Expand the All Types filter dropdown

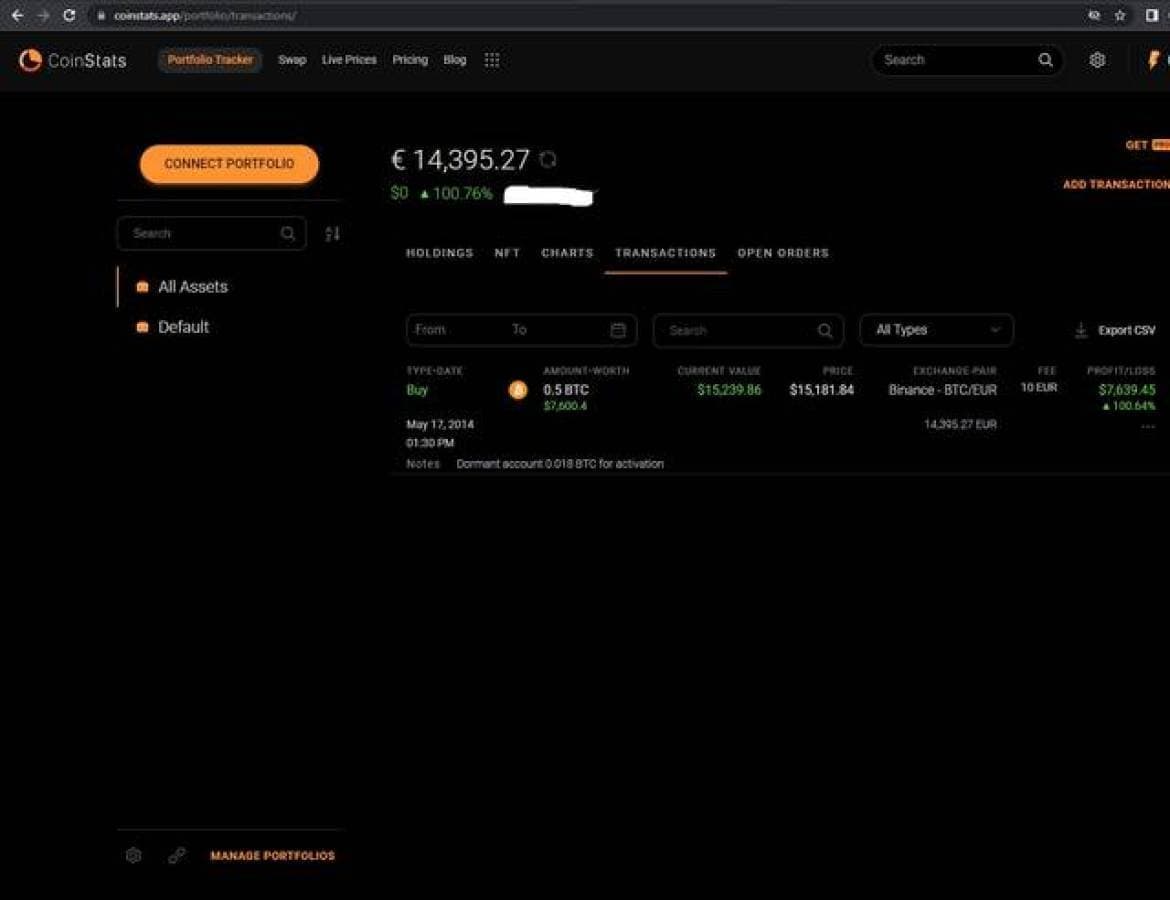coord(936,330)
